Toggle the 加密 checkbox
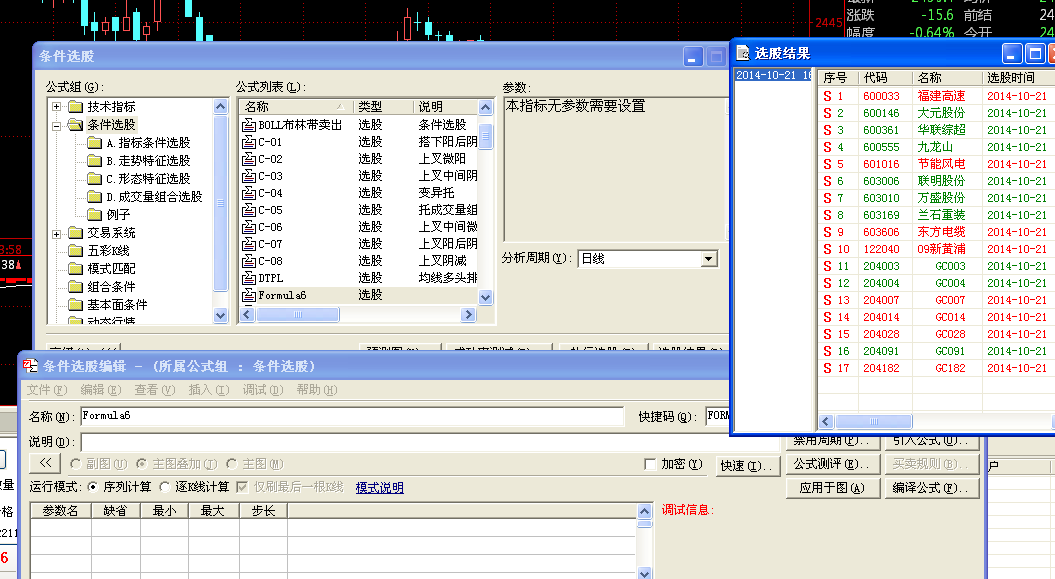Viewport: 1055px width, 579px height. click(650, 464)
